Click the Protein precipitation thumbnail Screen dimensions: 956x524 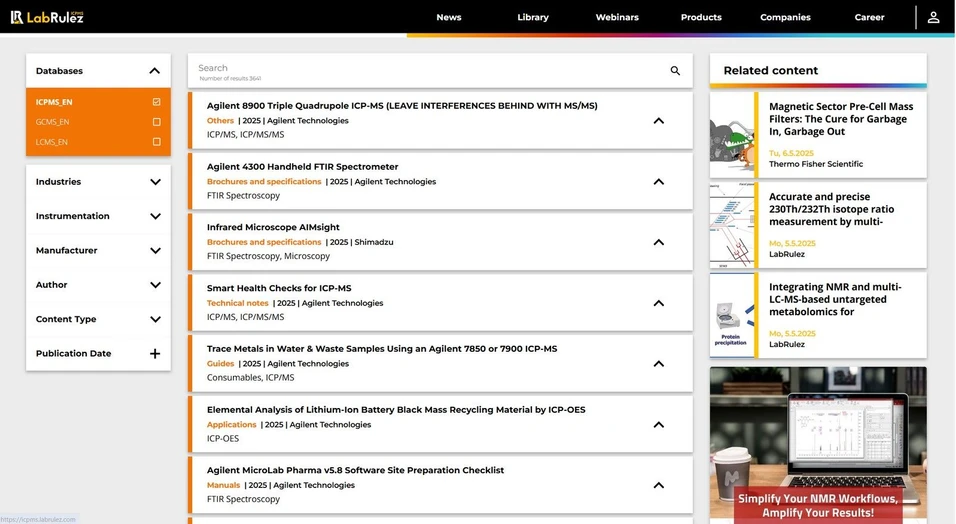(x=732, y=315)
